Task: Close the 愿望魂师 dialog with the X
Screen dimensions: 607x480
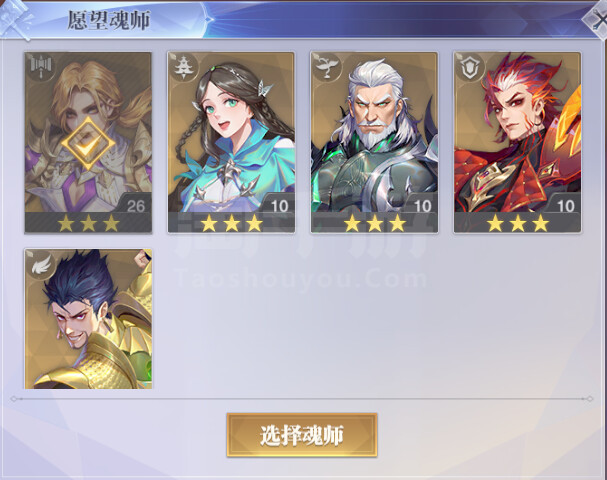Action: pyautogui.click(x=597, y=19)
